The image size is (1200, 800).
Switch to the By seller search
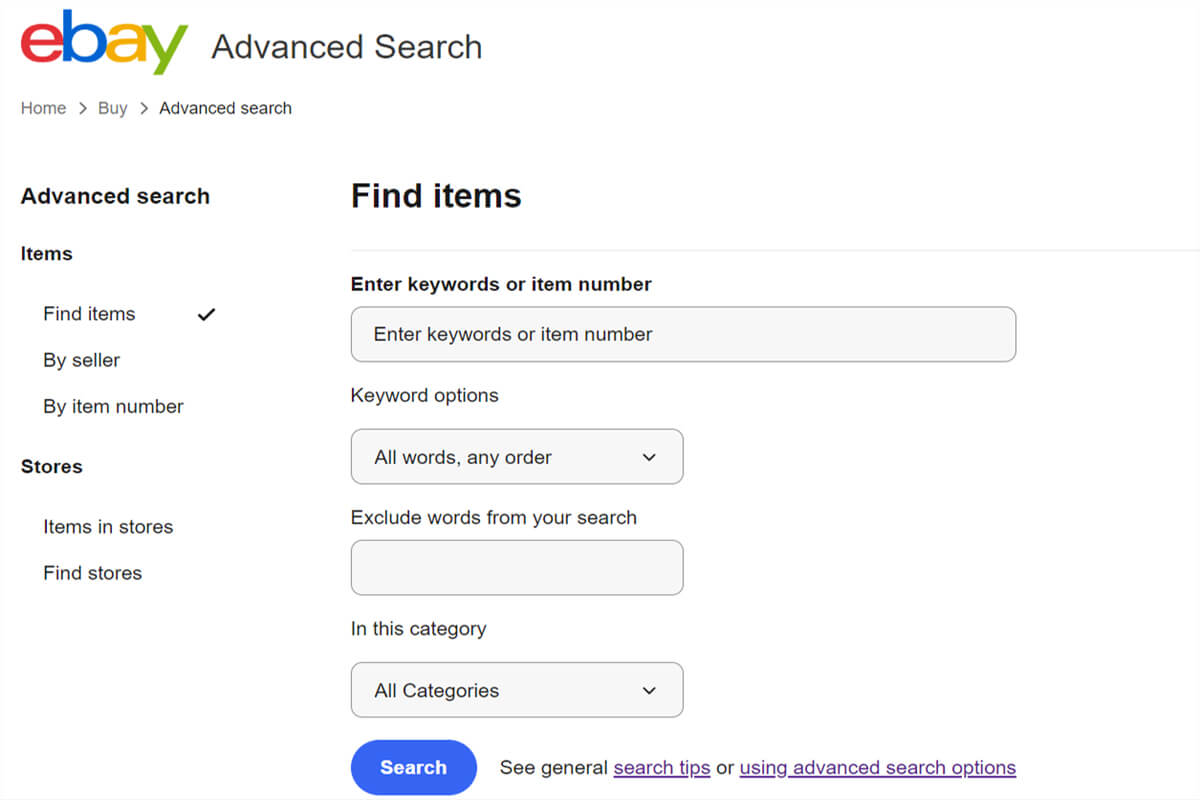point(82,360)
